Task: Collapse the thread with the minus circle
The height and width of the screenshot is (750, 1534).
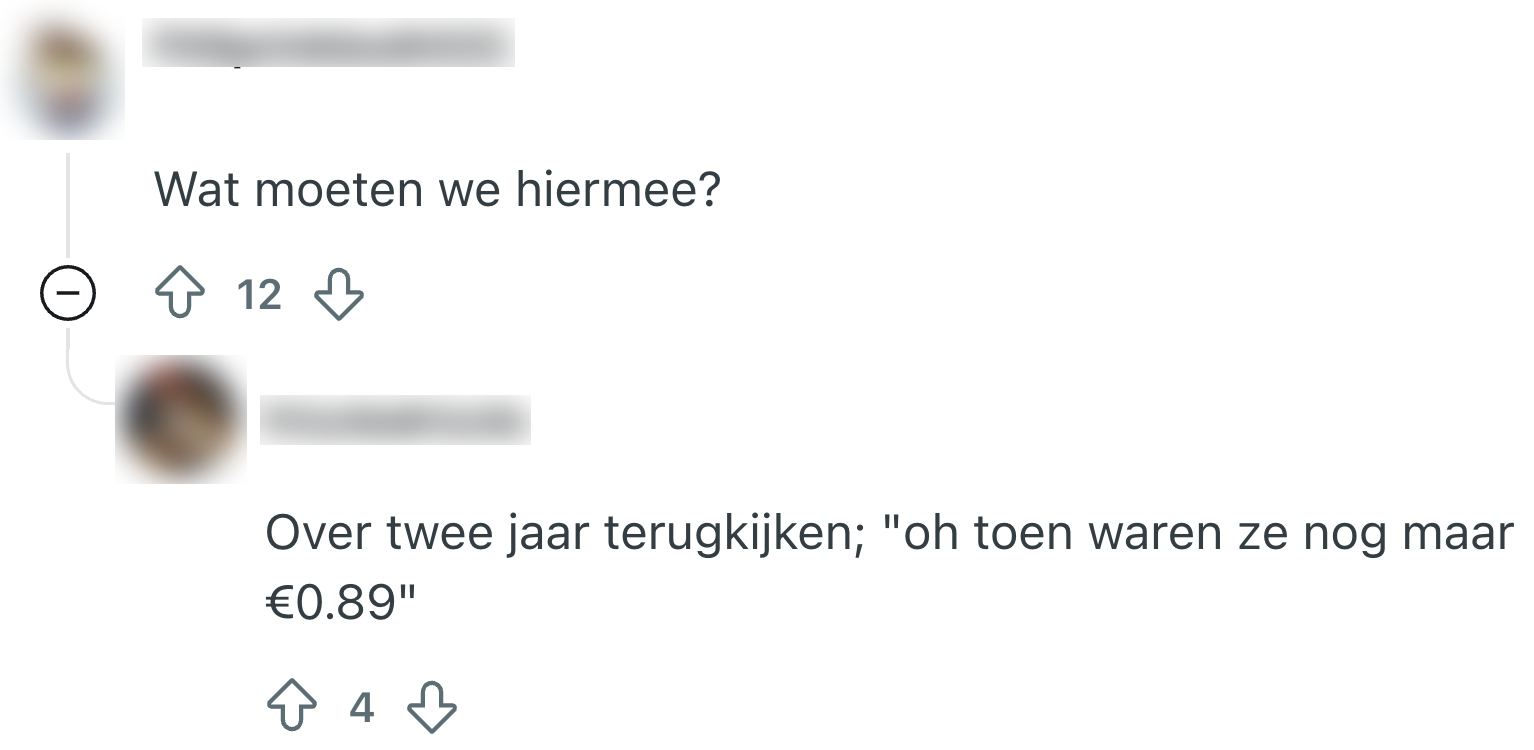Action: [x=67, y=295]
